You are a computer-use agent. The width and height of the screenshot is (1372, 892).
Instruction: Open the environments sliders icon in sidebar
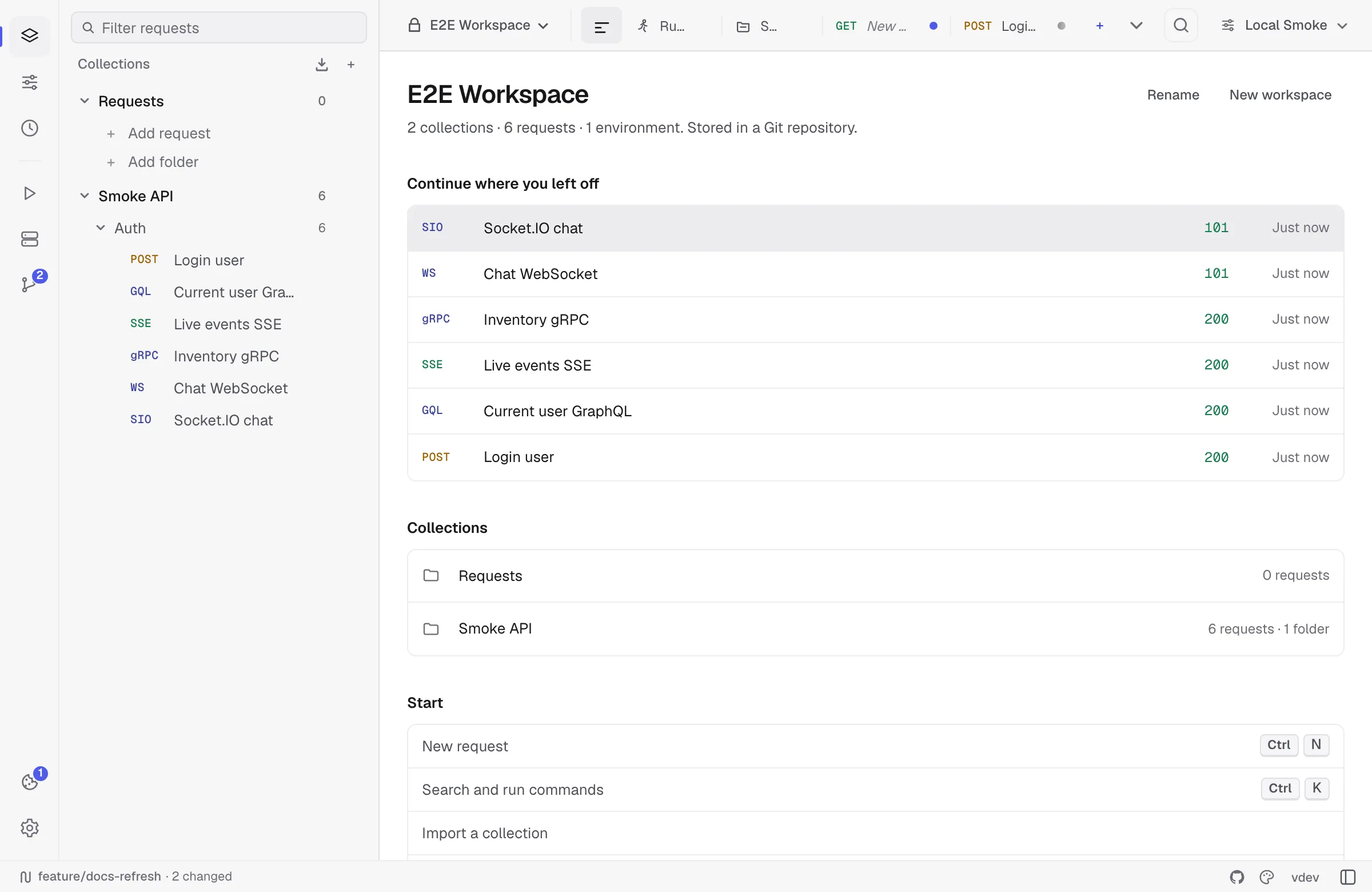pos(29,82)
